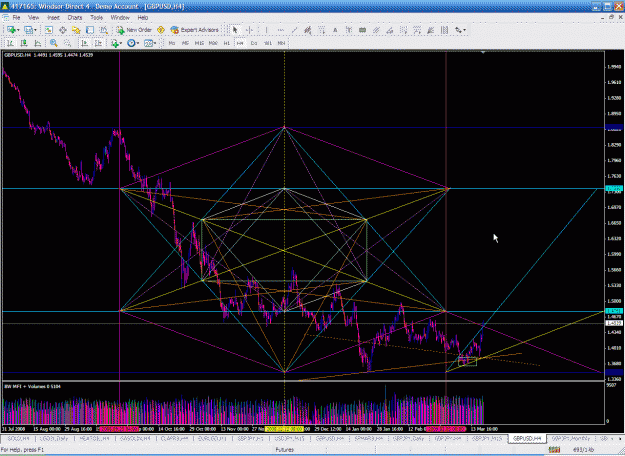Open the View menu
The image size is (625, 456).
(33, 18)
